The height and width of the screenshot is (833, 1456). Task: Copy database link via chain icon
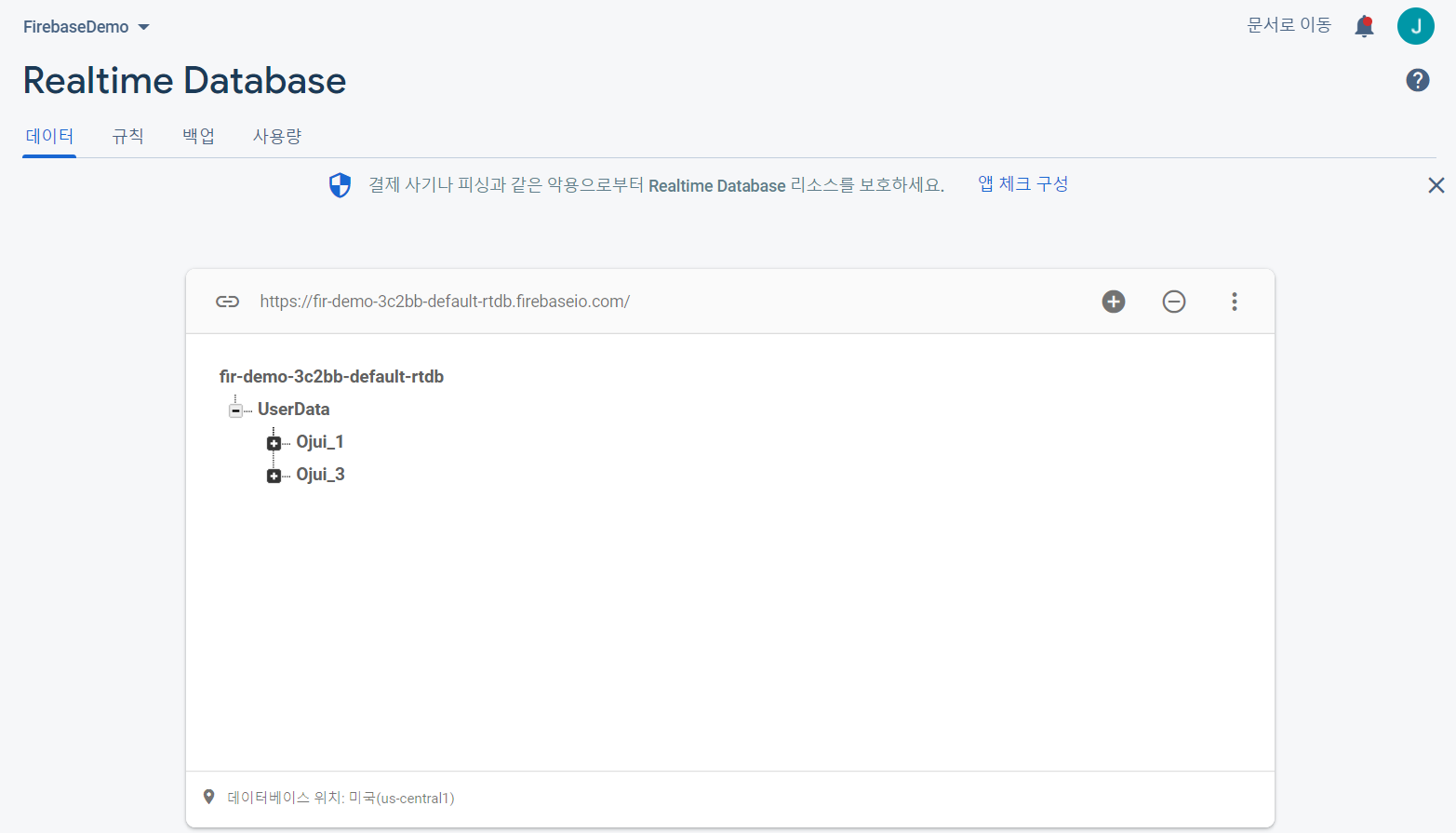(227, 302)
